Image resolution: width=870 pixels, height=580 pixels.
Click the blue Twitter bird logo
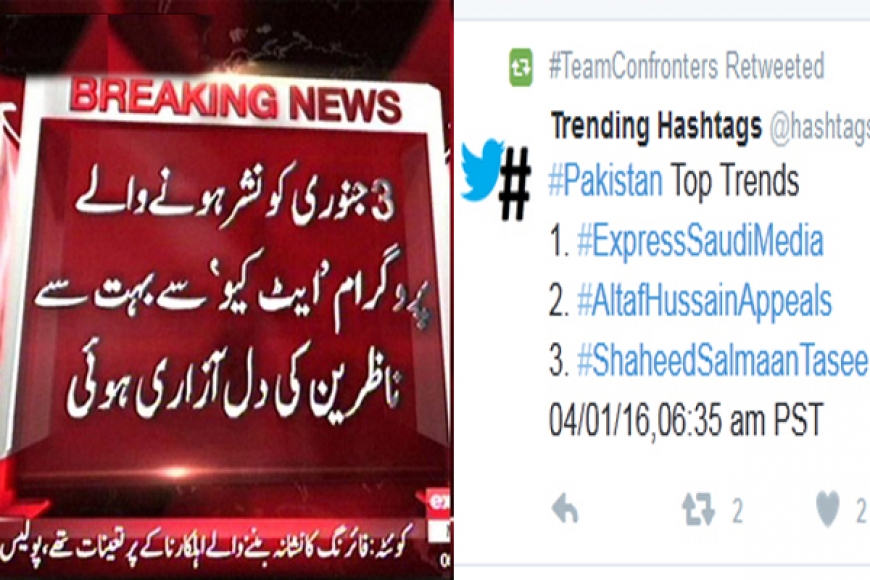pos(480,169)
